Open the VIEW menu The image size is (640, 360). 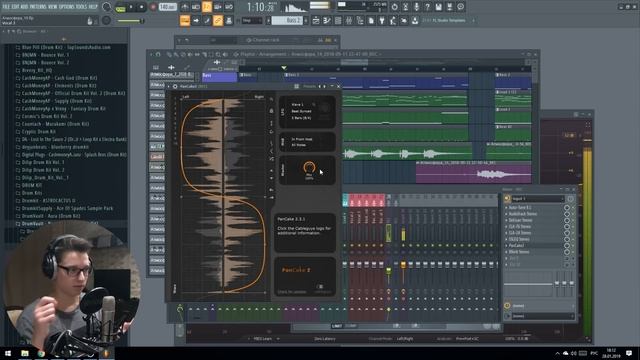53,7
